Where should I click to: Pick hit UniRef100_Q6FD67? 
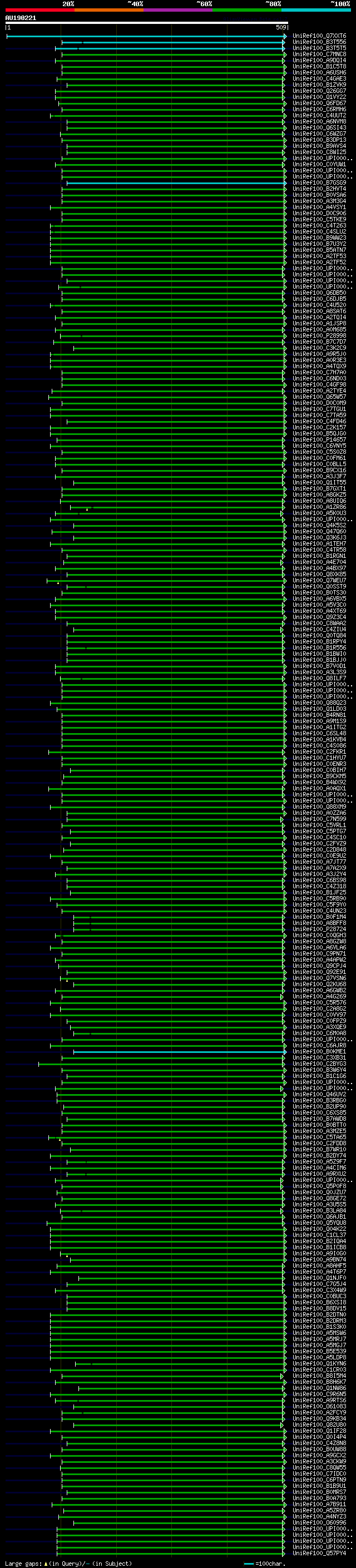coord(319,103)
